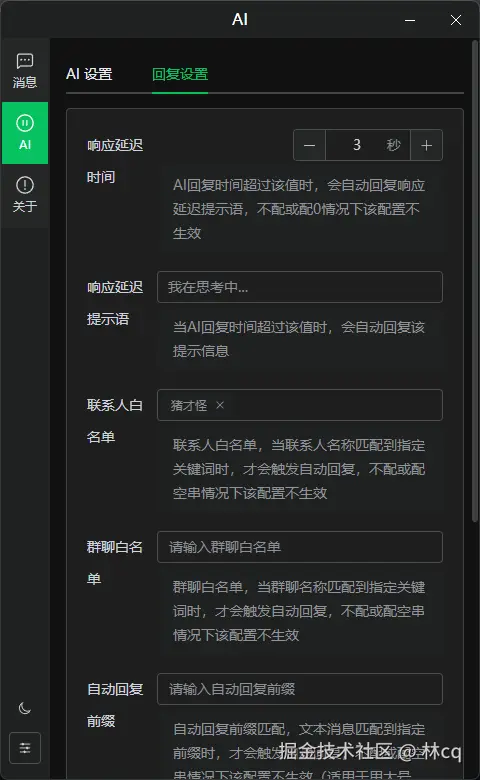Open the 关于 about sidebar icon
Image resolution: width=480 pixels, height=780 pixels.
[x=25, y=195]
